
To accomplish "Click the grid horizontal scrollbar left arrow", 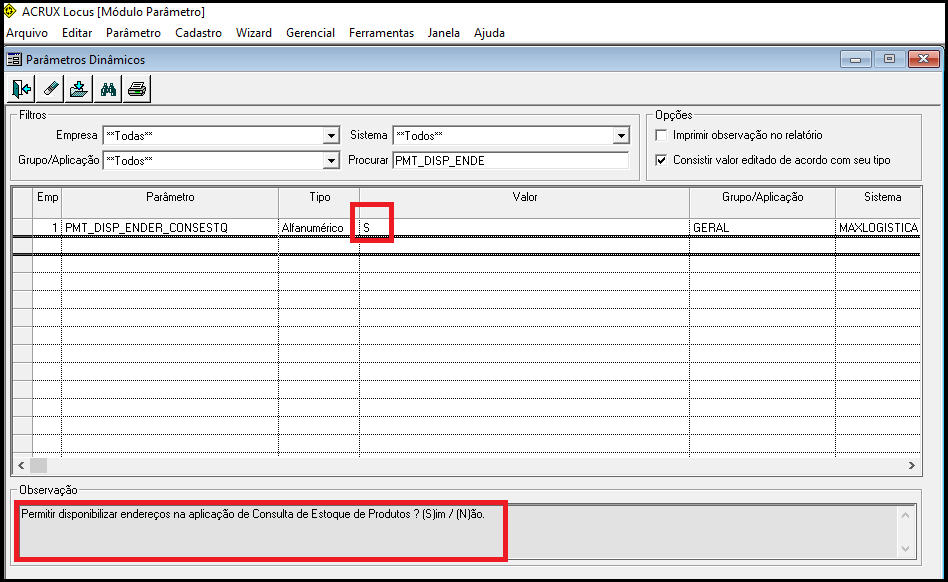I will coord(21,465).
